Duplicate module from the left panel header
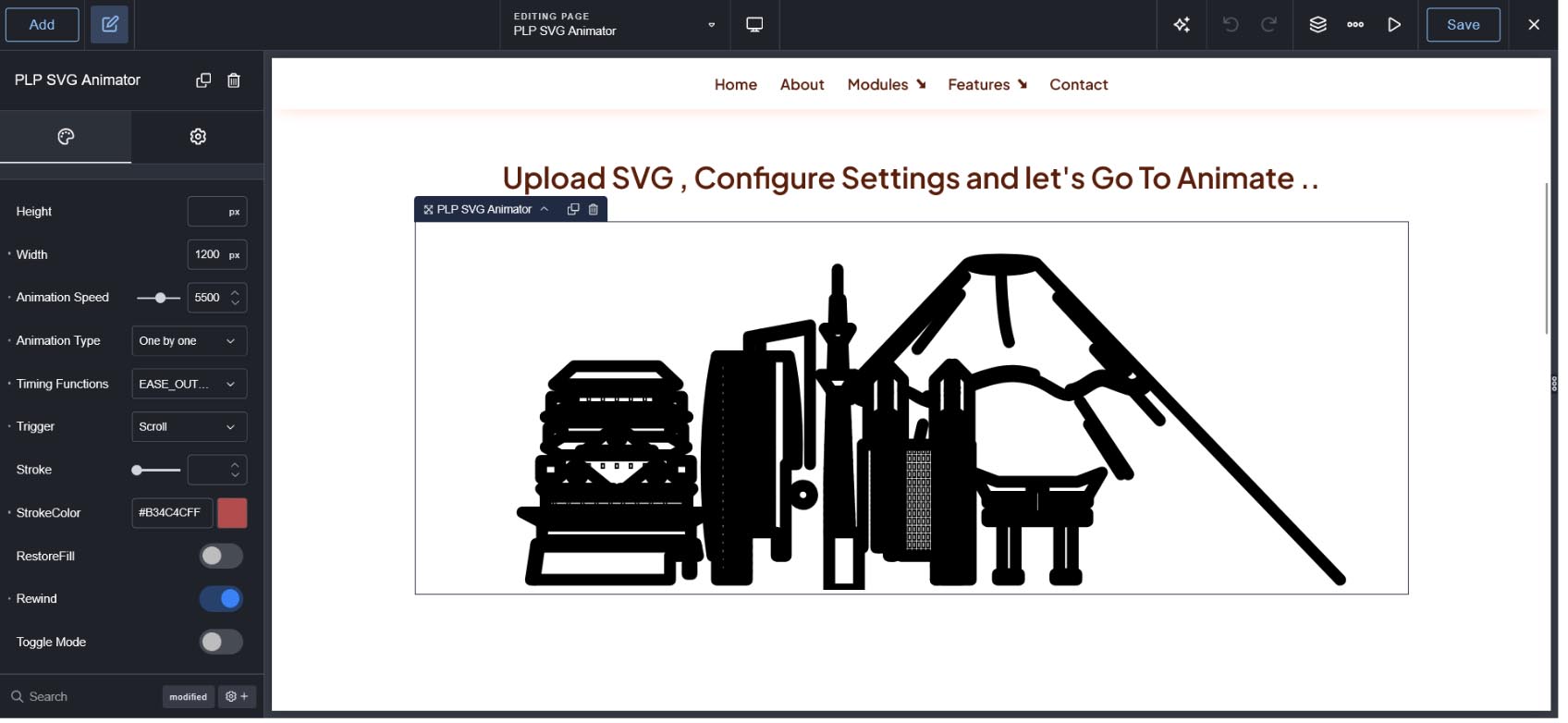 (x=204, y=80)
